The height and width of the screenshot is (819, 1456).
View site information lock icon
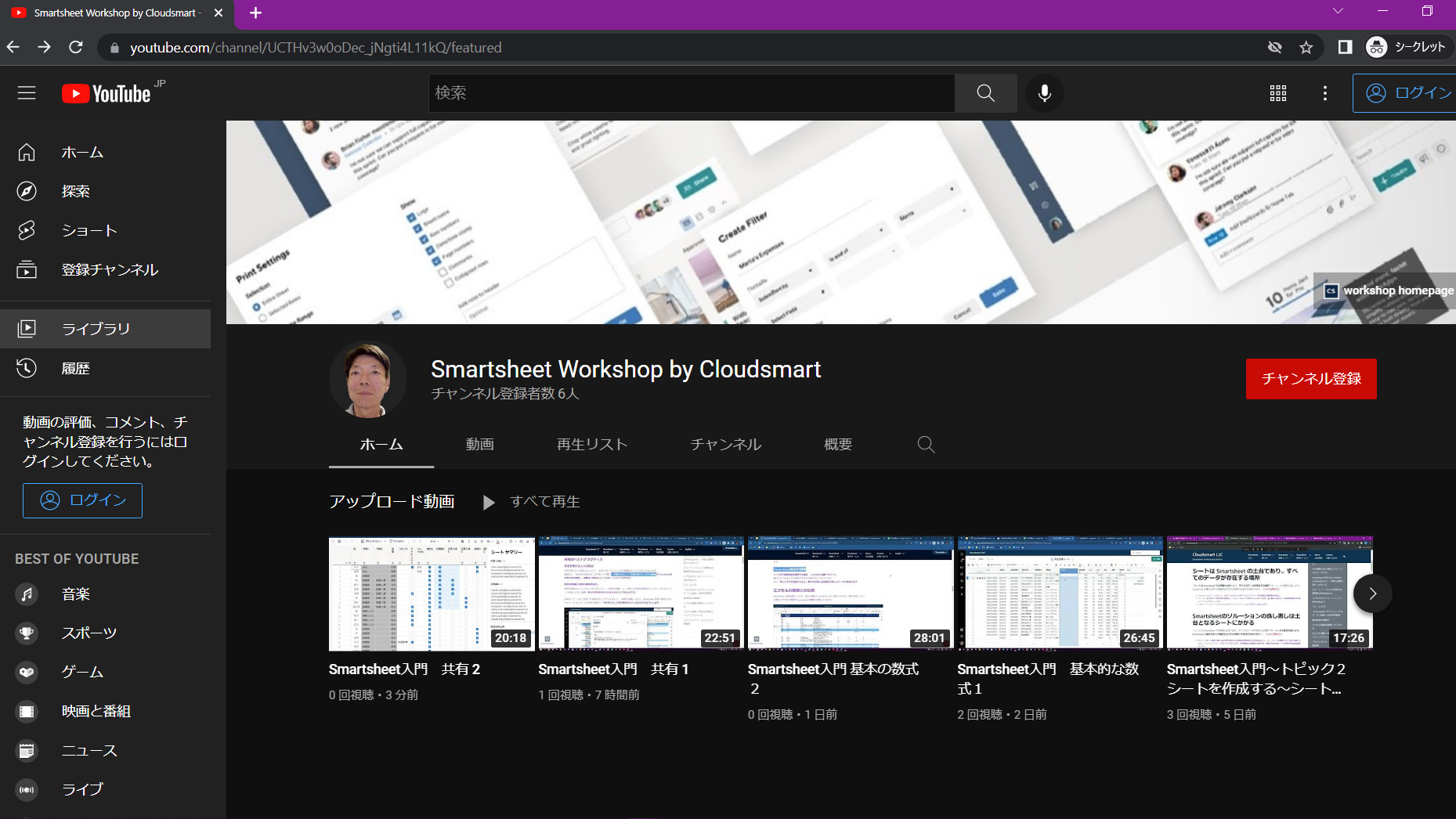point(115,48)
